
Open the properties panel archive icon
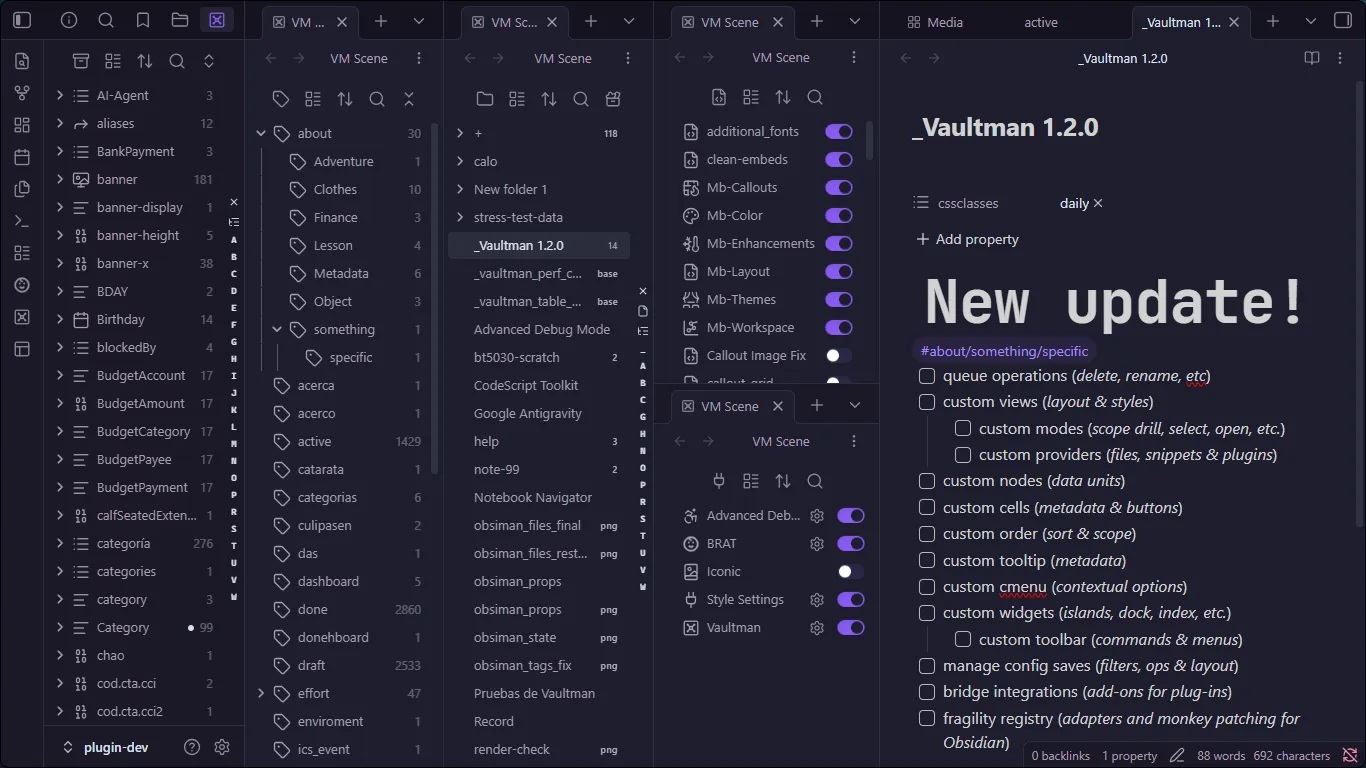click(x=81, y=61)
